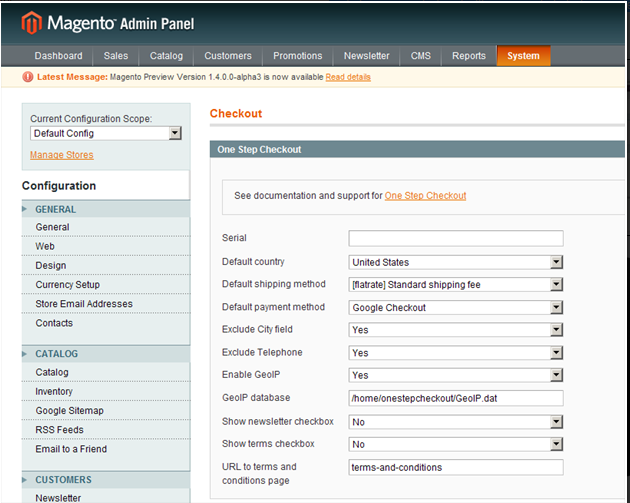Screen dimensions: 630x503
Task: Select RSS Feeds section
Action: 106,430
